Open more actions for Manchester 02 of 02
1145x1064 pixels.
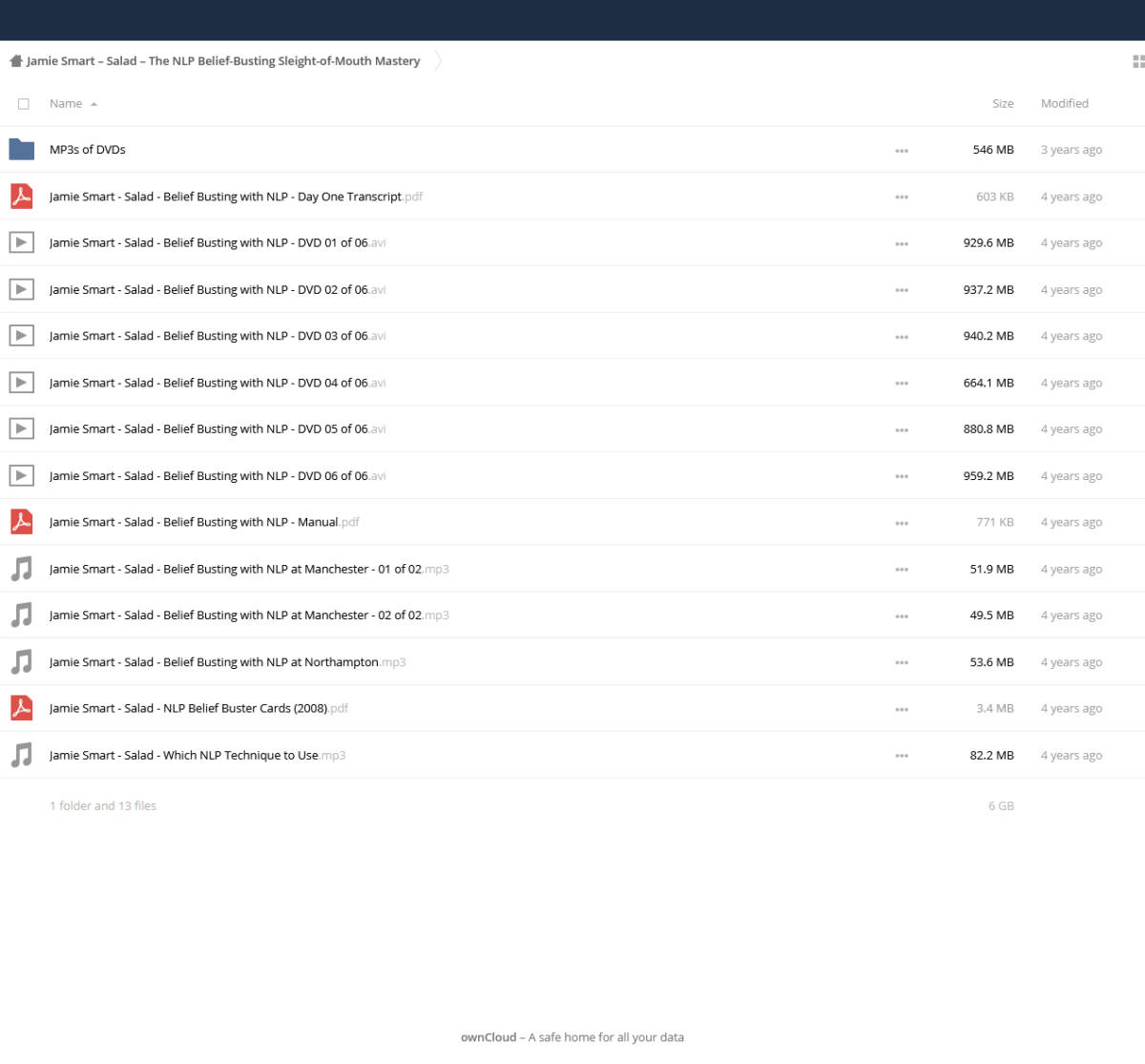click(x=902, y=616)
